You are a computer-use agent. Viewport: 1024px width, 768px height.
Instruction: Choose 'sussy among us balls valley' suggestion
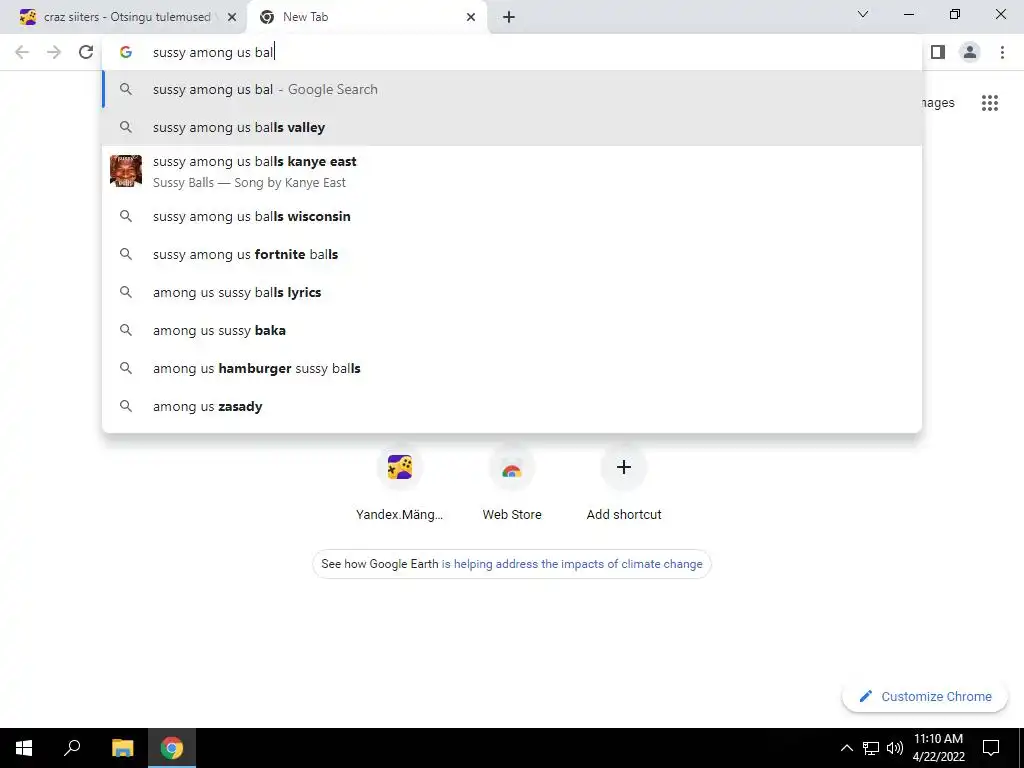[512, 127]
